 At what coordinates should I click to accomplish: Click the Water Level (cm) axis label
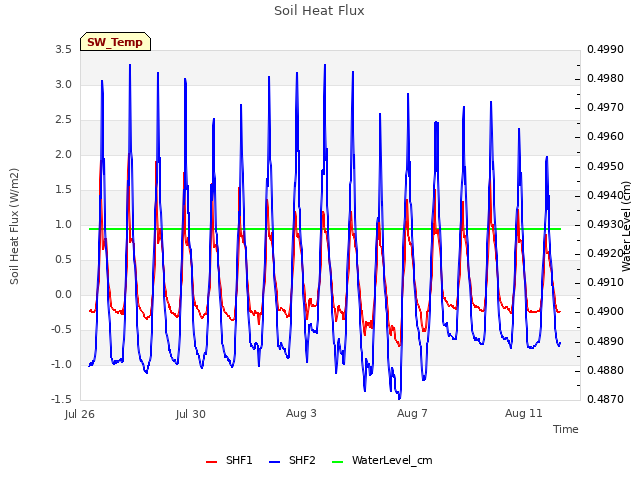point(626,226)
